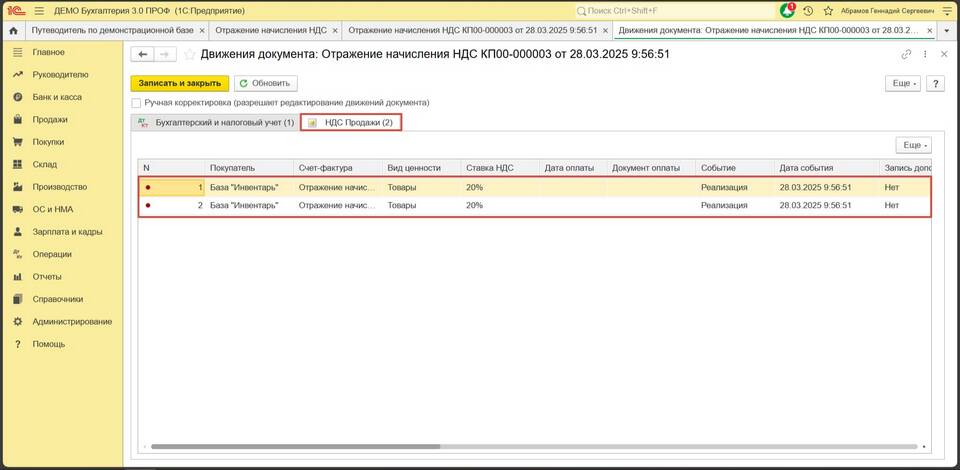This screenshot has height=470, width=960.
Task: Sort by the Счет-фактура column header
Action: point(337,168)
